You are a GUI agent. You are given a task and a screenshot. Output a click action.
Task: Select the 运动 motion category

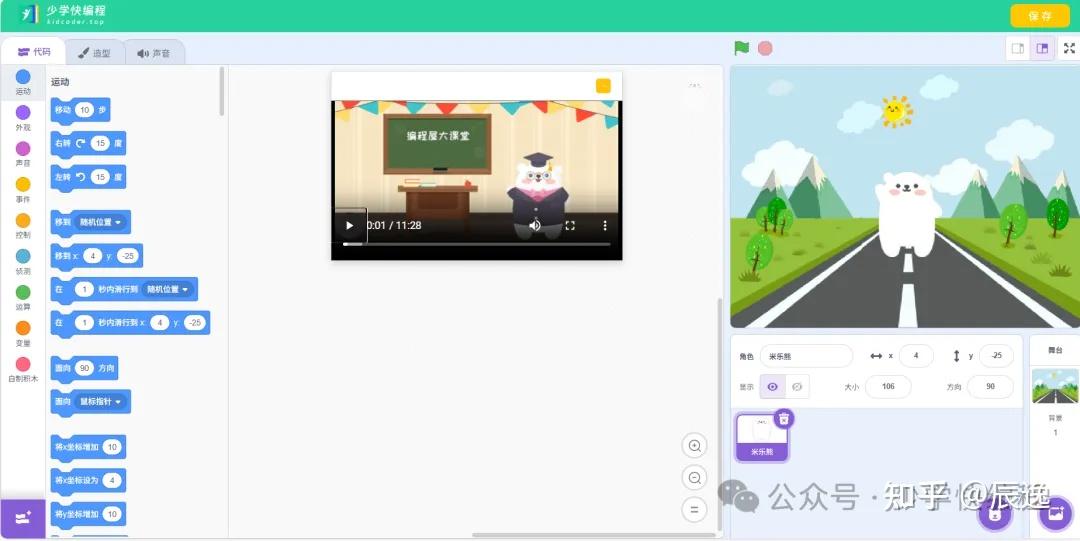[x=23, y=82]
